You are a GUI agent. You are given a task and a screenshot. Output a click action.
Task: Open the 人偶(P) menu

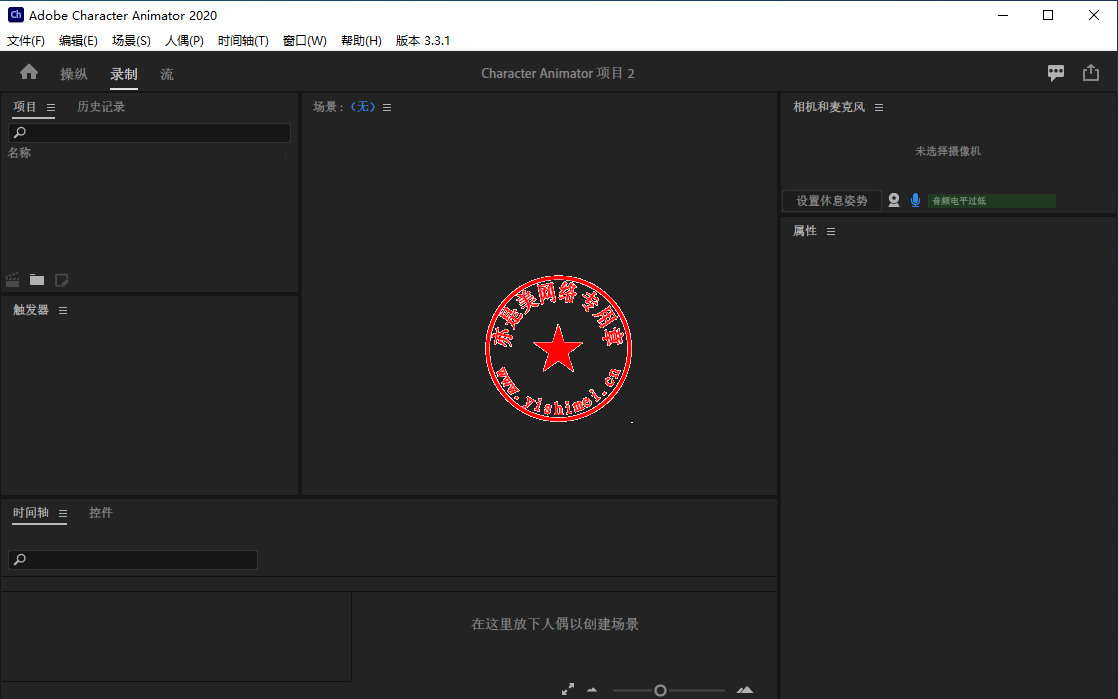185,41
